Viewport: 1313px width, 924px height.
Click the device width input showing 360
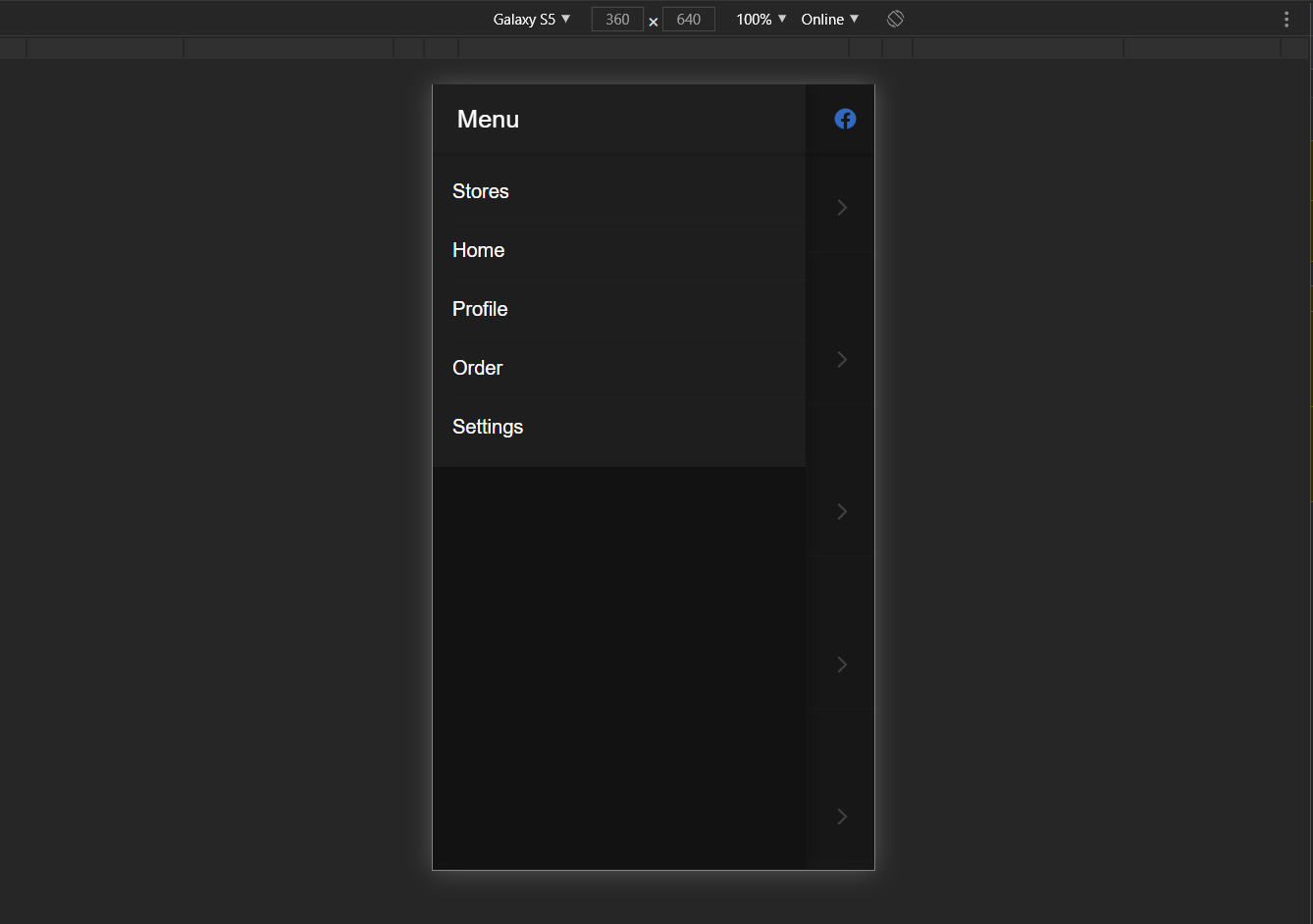click(617, 19)
